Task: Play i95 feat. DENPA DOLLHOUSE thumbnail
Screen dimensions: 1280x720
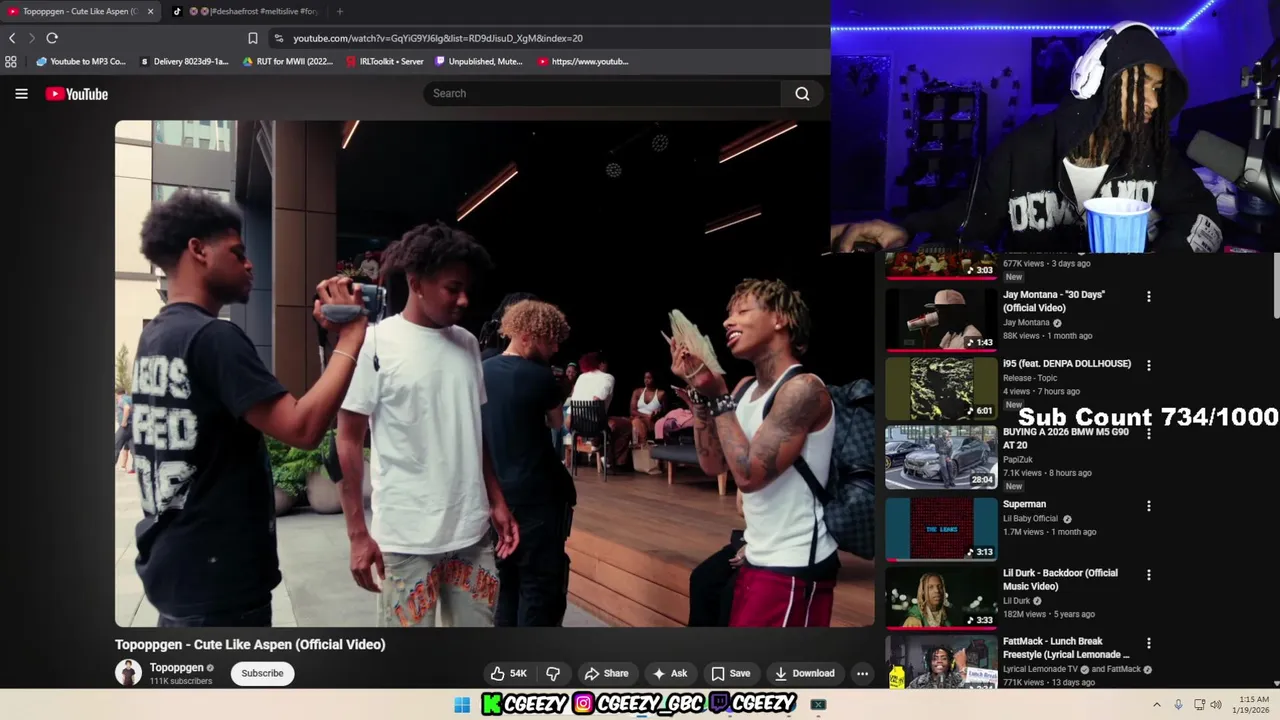Action: (x=941, y=389)
